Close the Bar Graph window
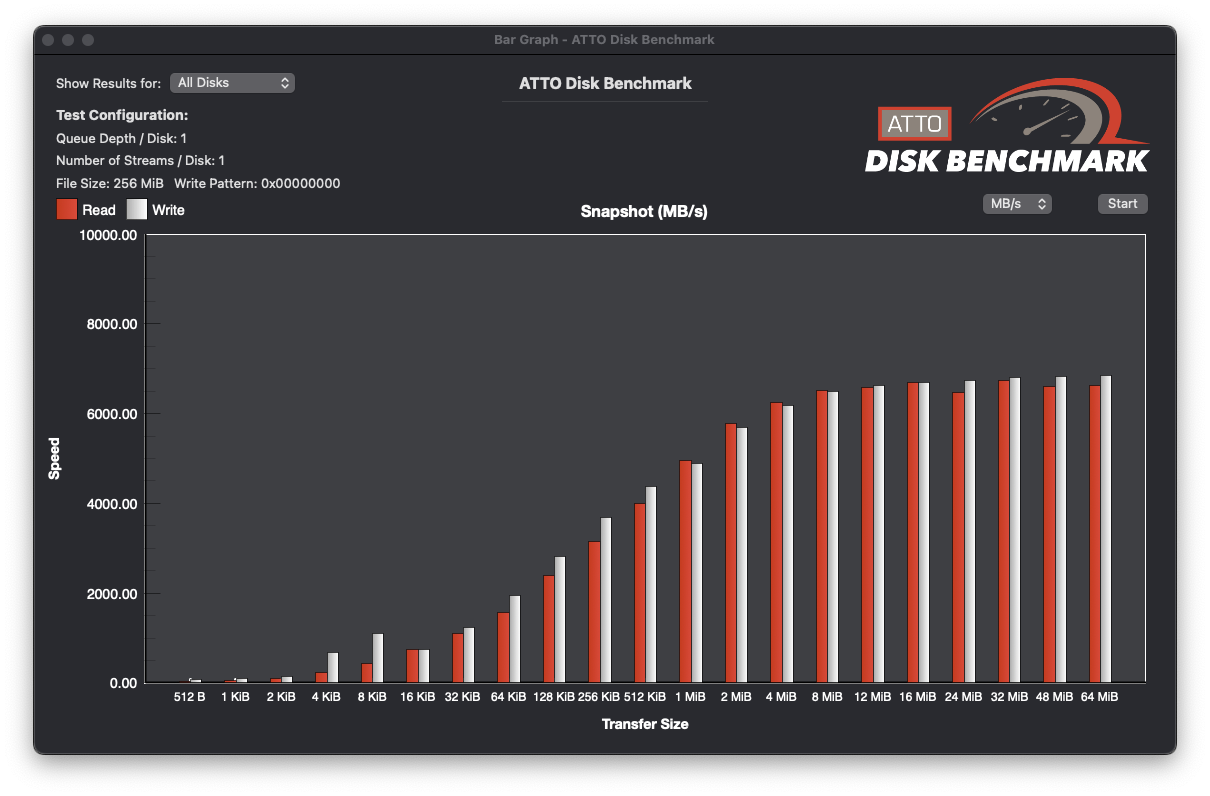Viewport: 1210px width, 796px height. pyautogui.click(x=48, y=40)
